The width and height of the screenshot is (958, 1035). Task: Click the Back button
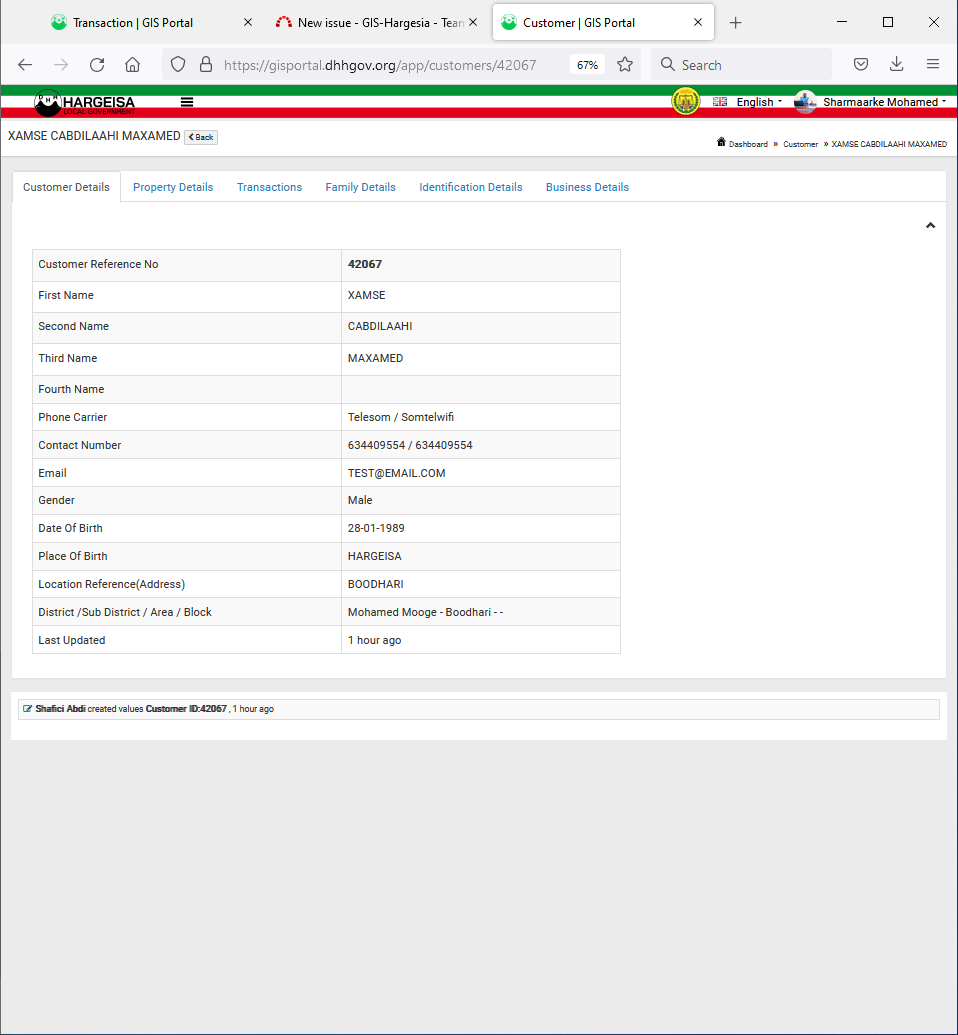[x=201, y=137]
